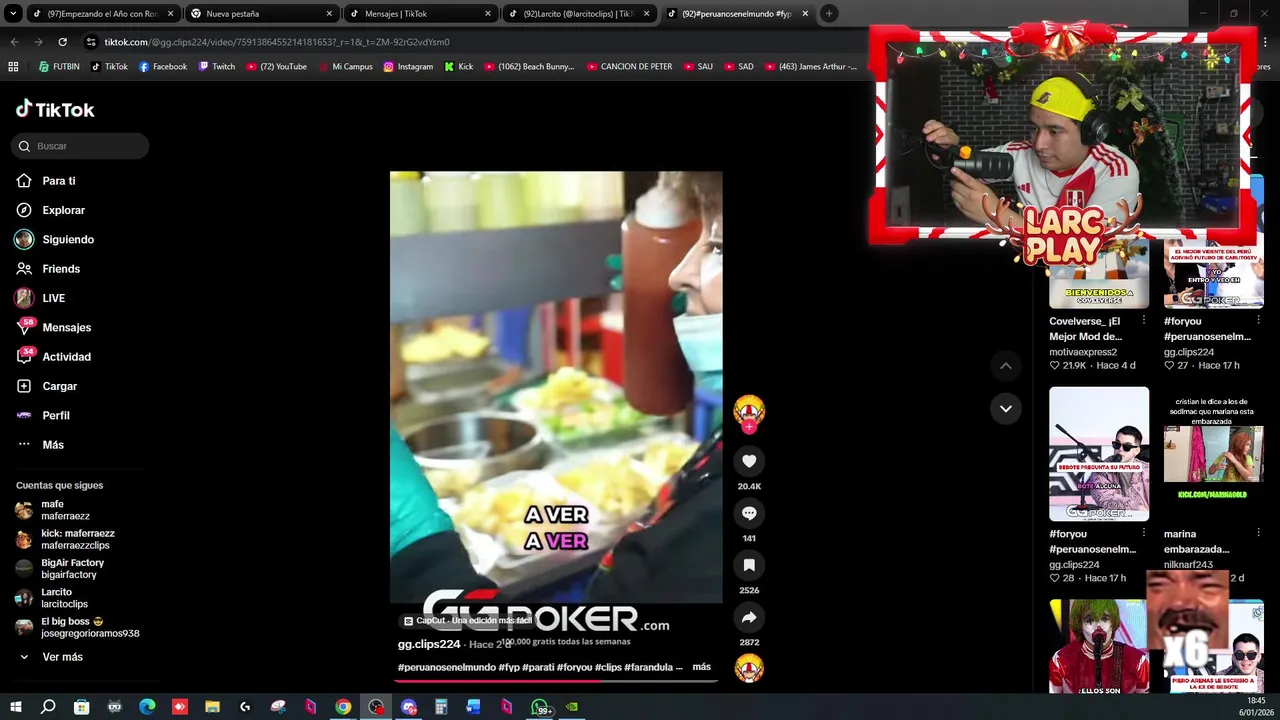Reload the page
The height and width of the screenshot is (720, 1280).
point(62,42)
